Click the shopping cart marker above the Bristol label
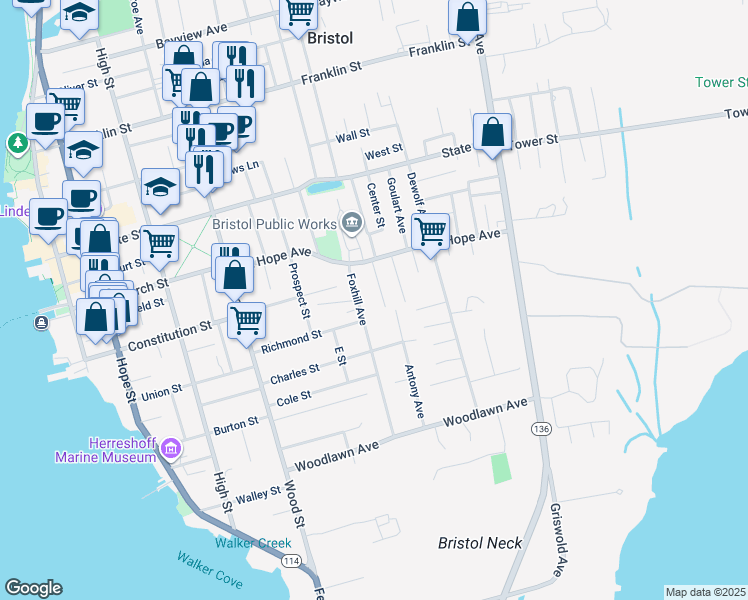 [298, 14]
